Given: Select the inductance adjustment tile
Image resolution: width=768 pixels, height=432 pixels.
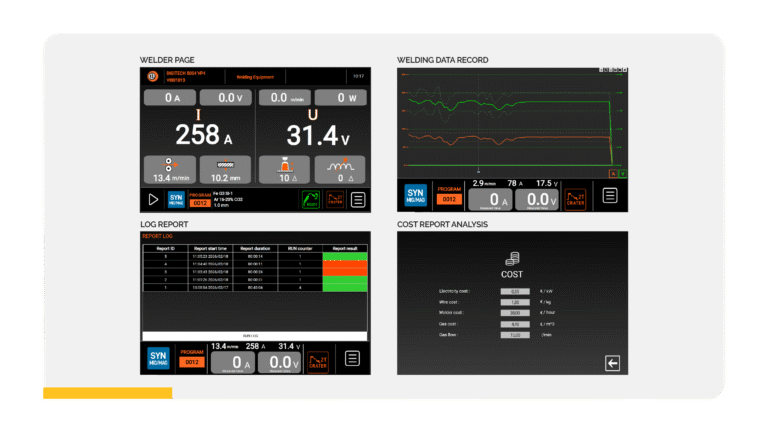Looking at the screenshot, I should (x=339, y=167).
